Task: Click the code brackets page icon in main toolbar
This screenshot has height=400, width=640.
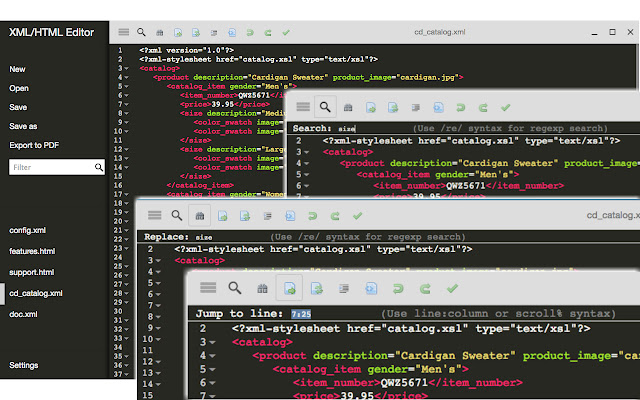Action: 232,32
